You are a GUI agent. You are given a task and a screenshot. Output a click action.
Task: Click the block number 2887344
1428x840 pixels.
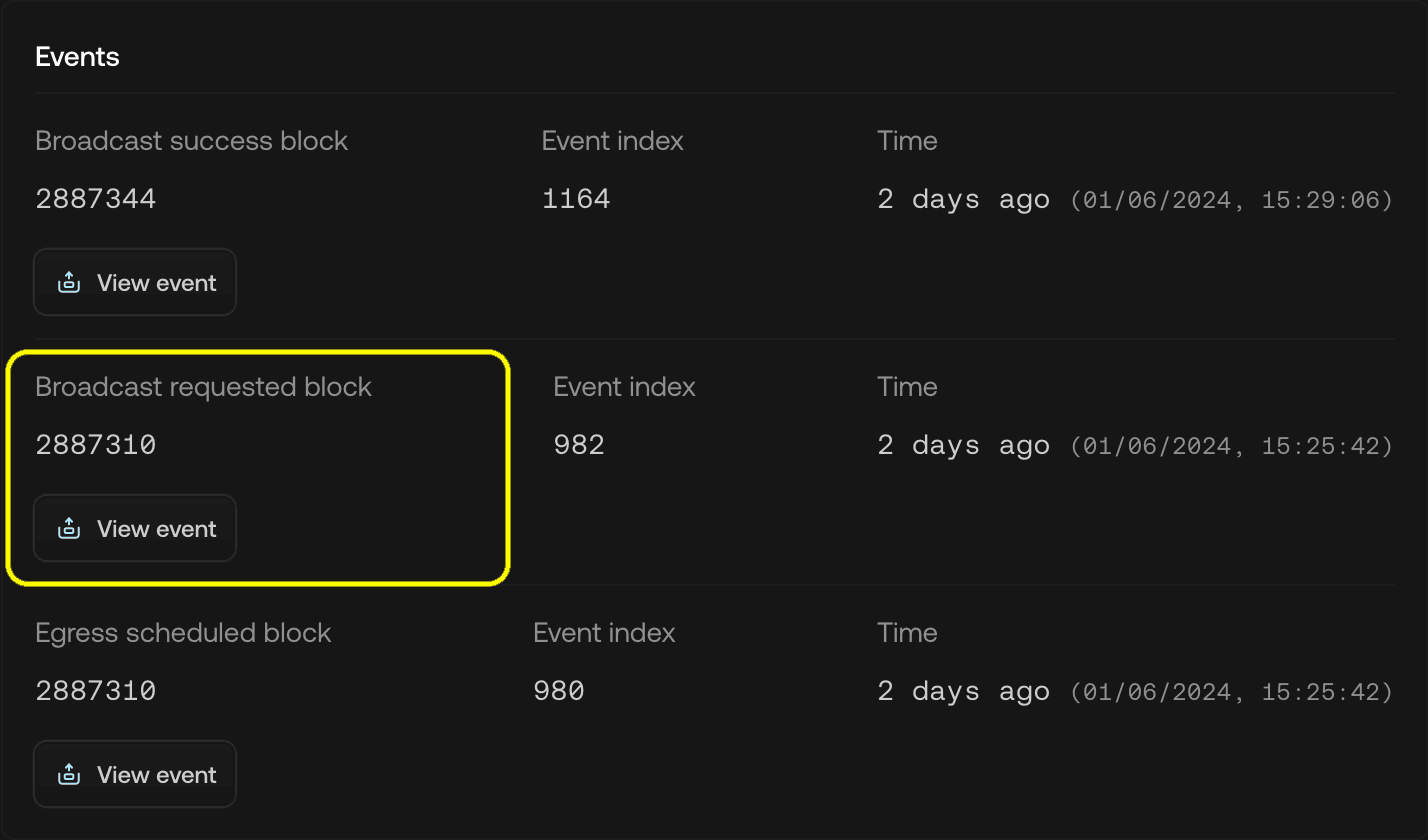tap(96, 198)
